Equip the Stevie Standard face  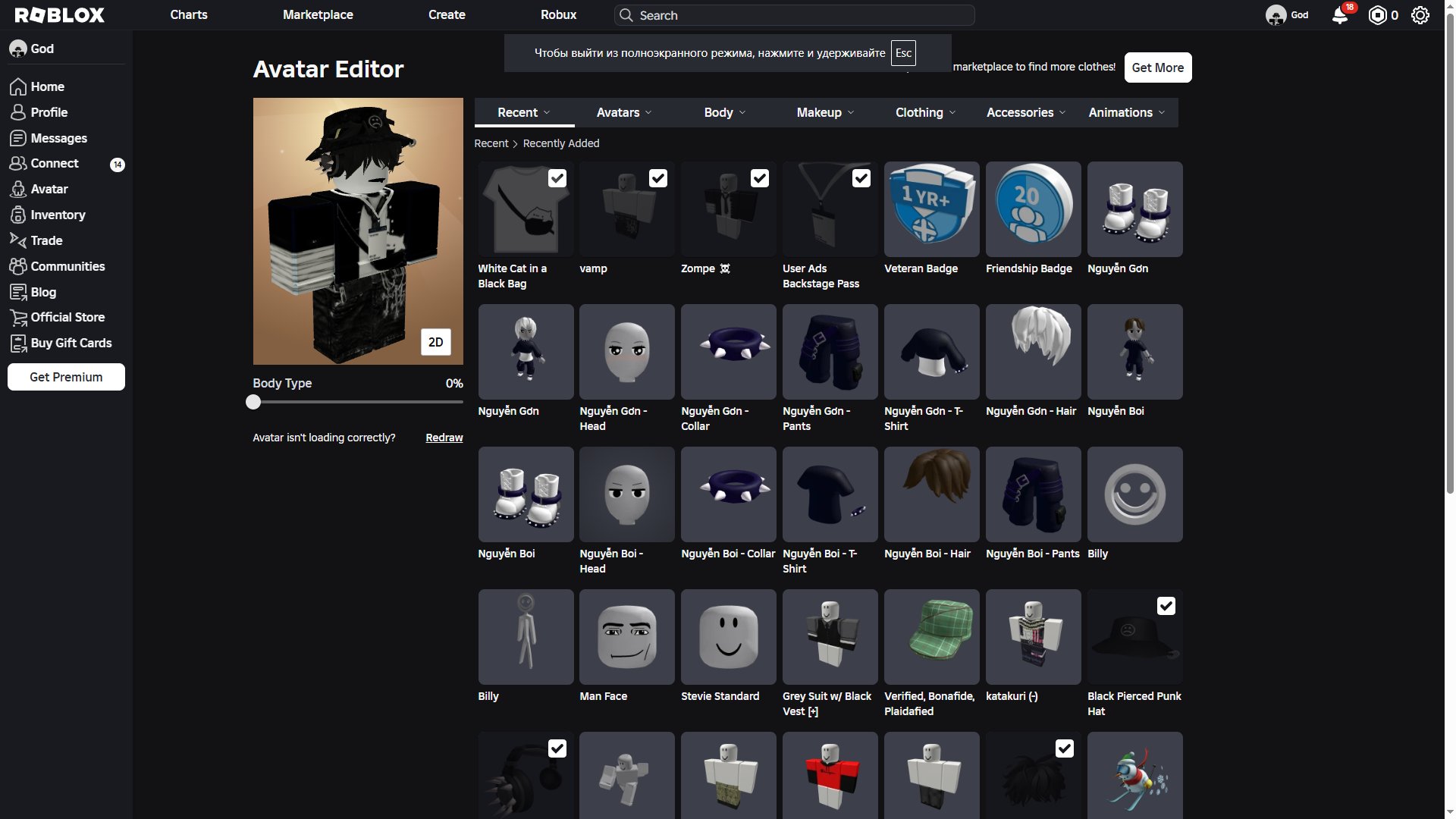click(729, 637)
